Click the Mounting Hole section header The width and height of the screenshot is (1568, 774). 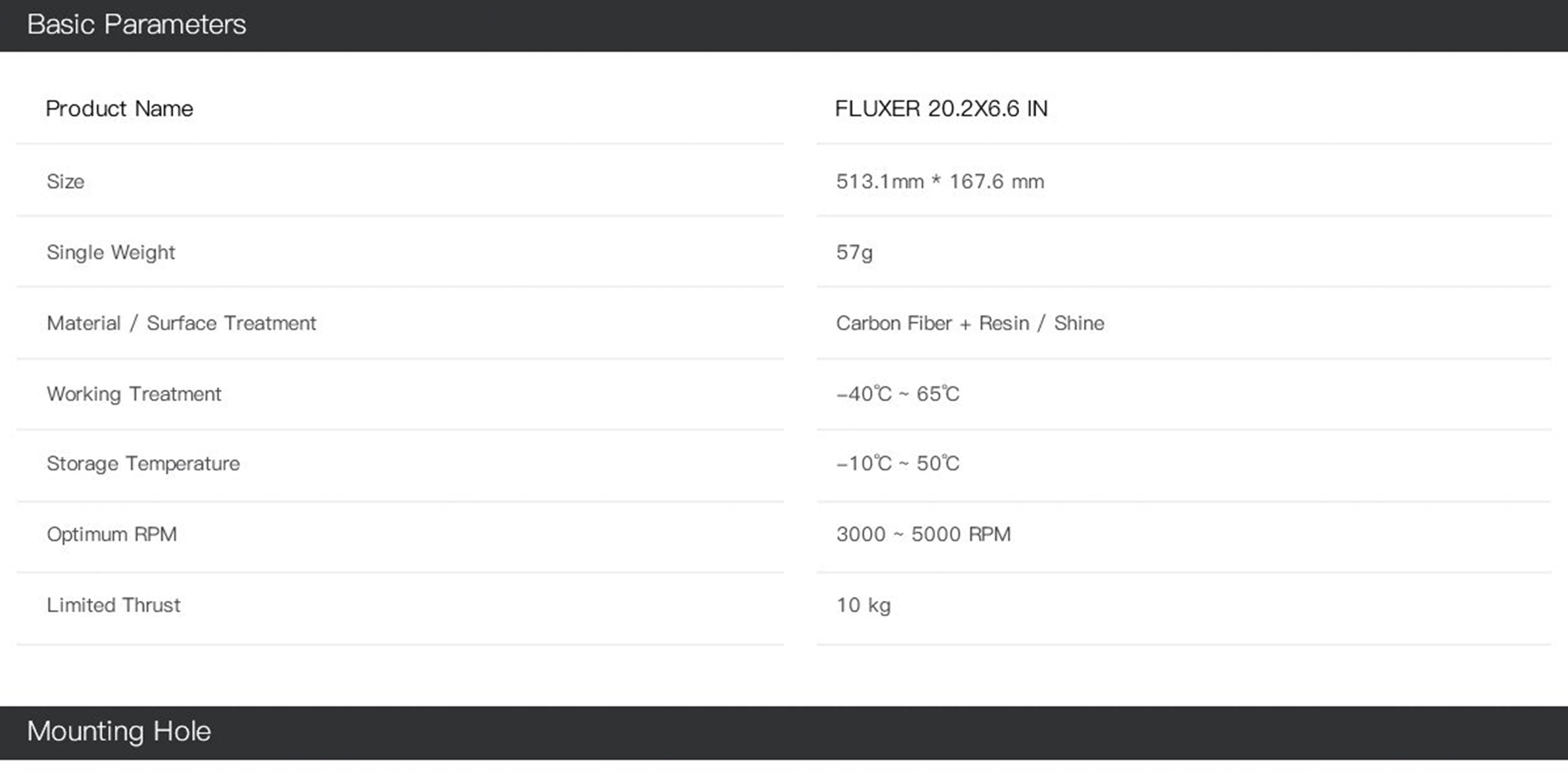[x=119, y=732]
